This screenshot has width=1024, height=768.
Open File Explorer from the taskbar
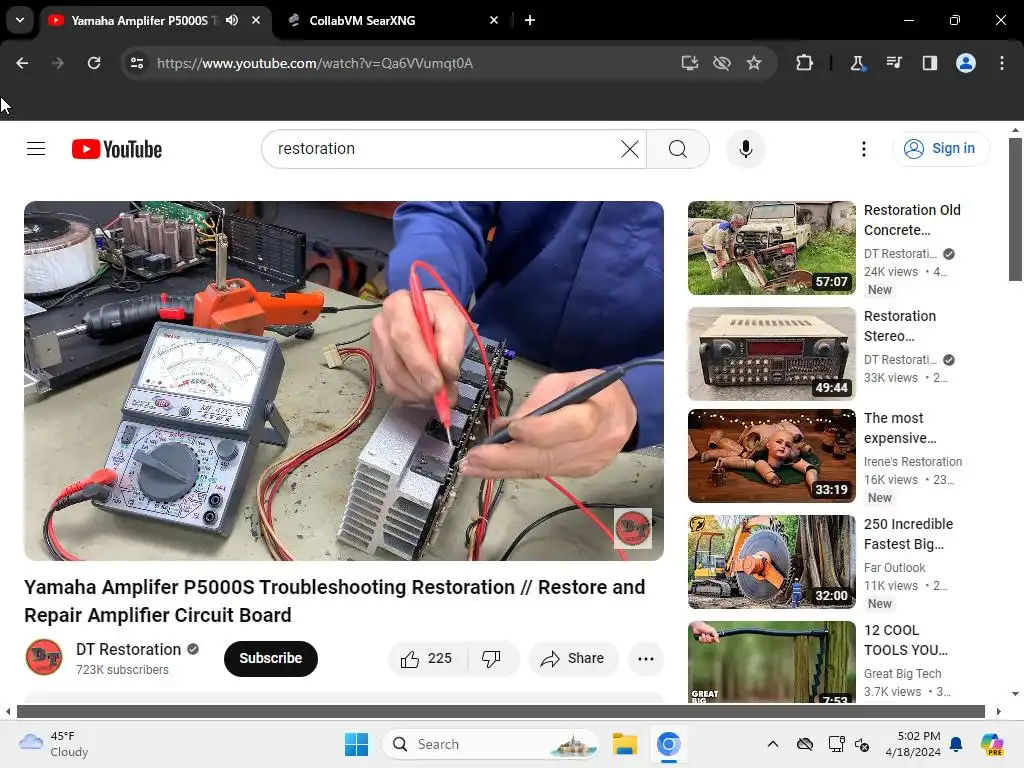pos(624,744)
